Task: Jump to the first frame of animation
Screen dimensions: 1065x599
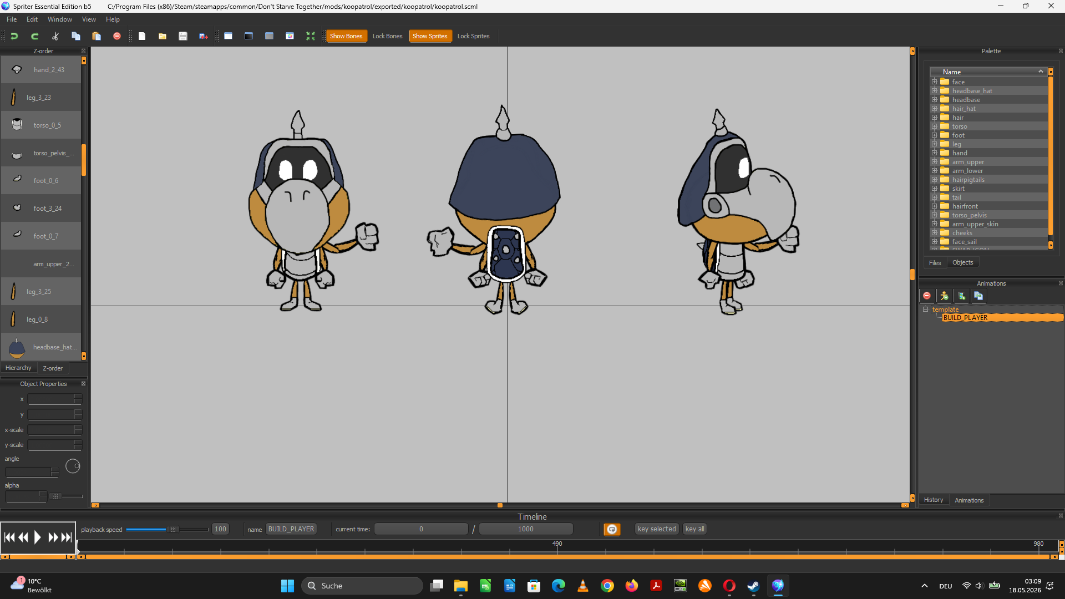Action: (9, 537)
